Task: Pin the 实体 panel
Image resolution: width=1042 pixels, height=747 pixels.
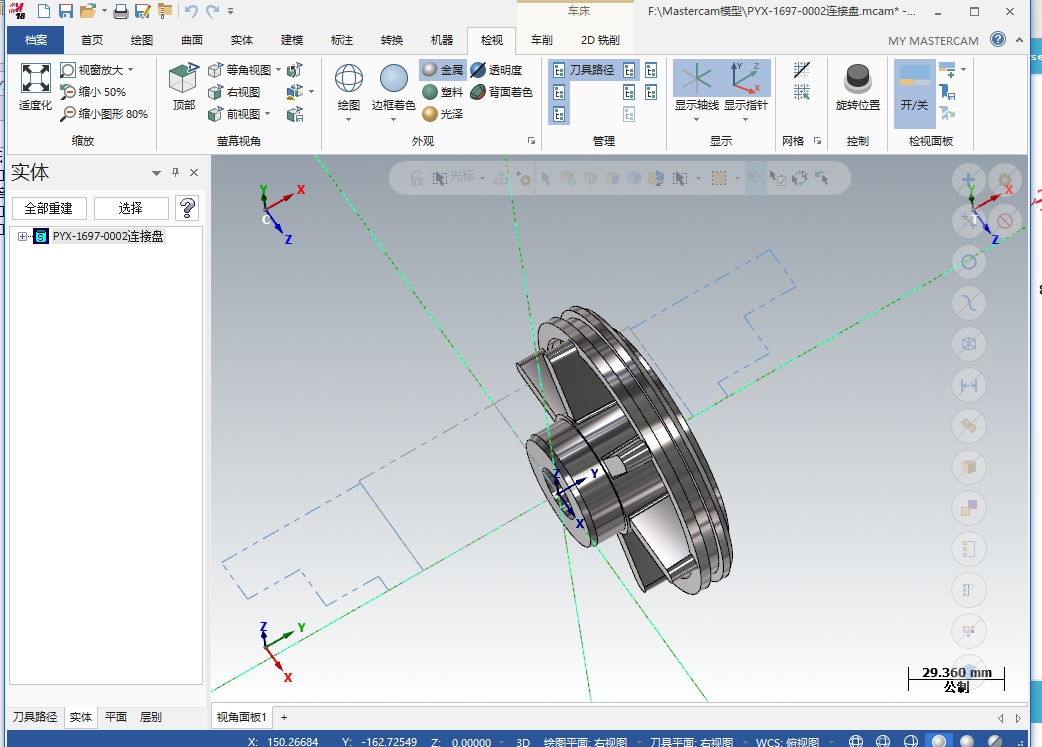Action: [x=175, y=173]
